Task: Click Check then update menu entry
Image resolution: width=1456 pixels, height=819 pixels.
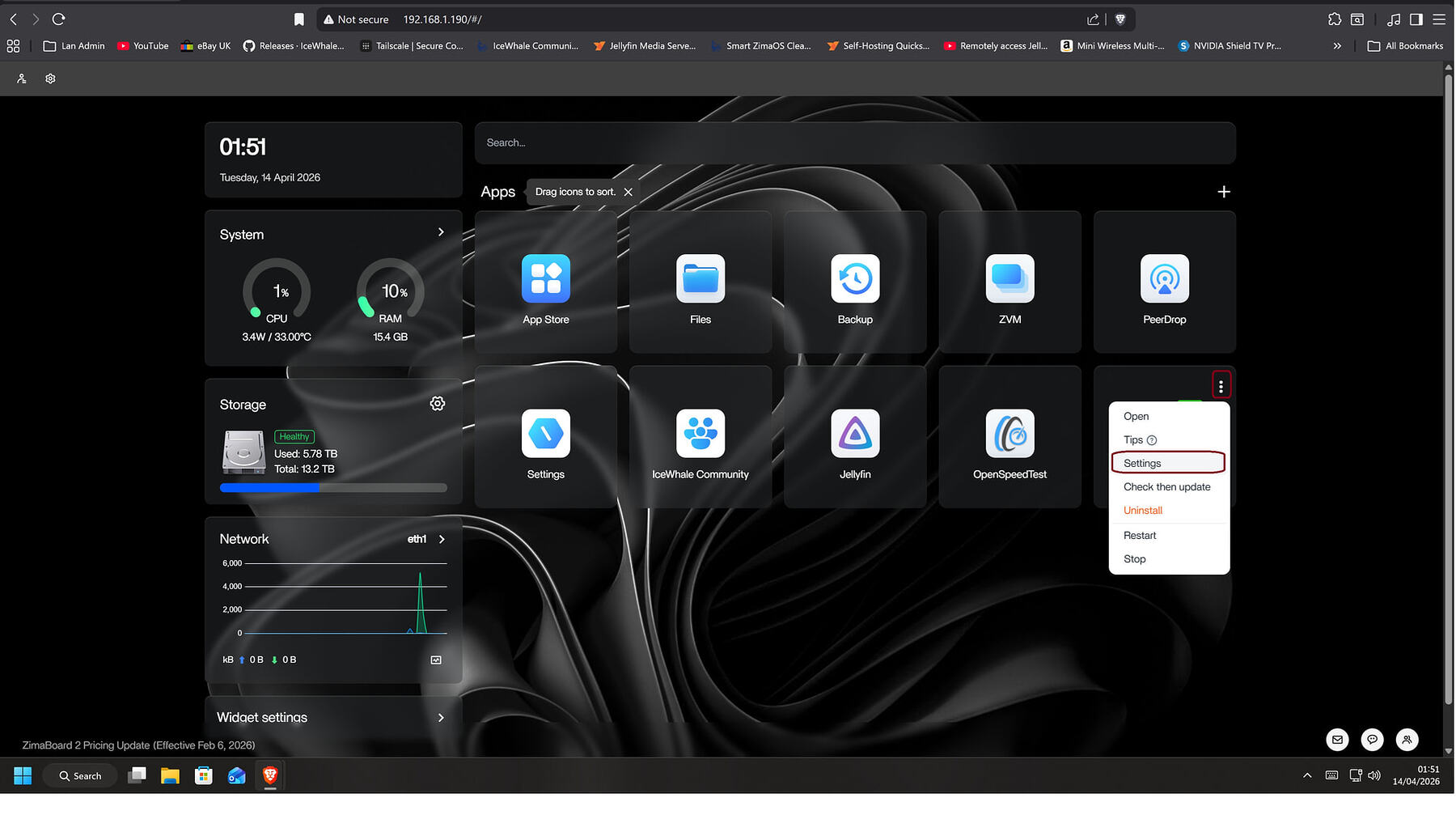Action: pos(1166,487)
